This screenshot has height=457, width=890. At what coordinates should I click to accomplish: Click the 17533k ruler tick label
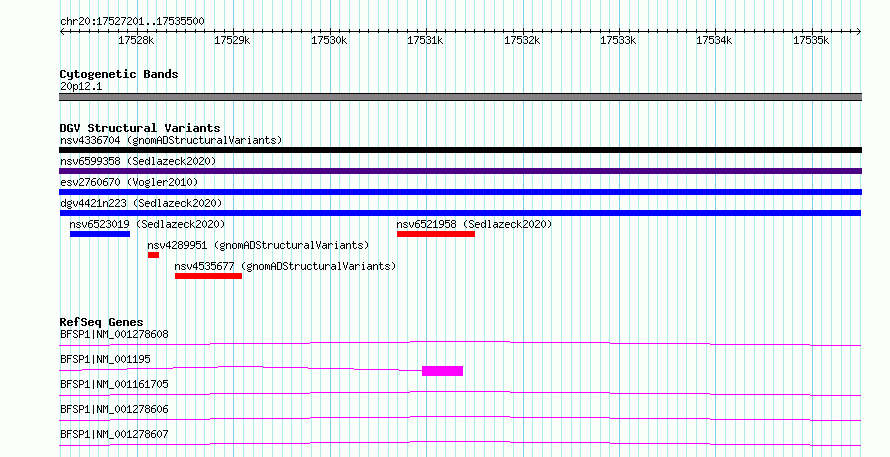click(618, 41)
